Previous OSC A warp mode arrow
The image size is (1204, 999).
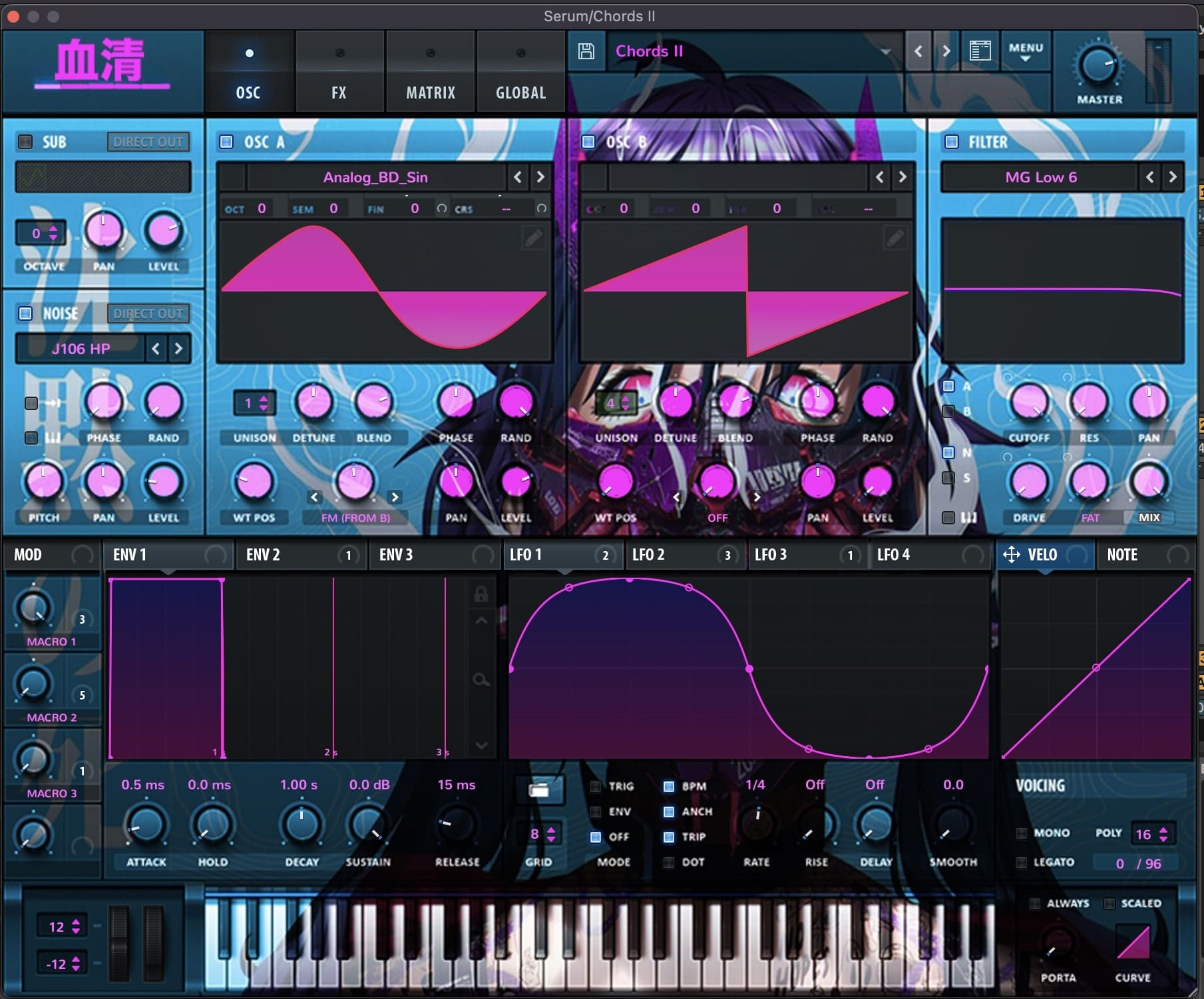315,497
